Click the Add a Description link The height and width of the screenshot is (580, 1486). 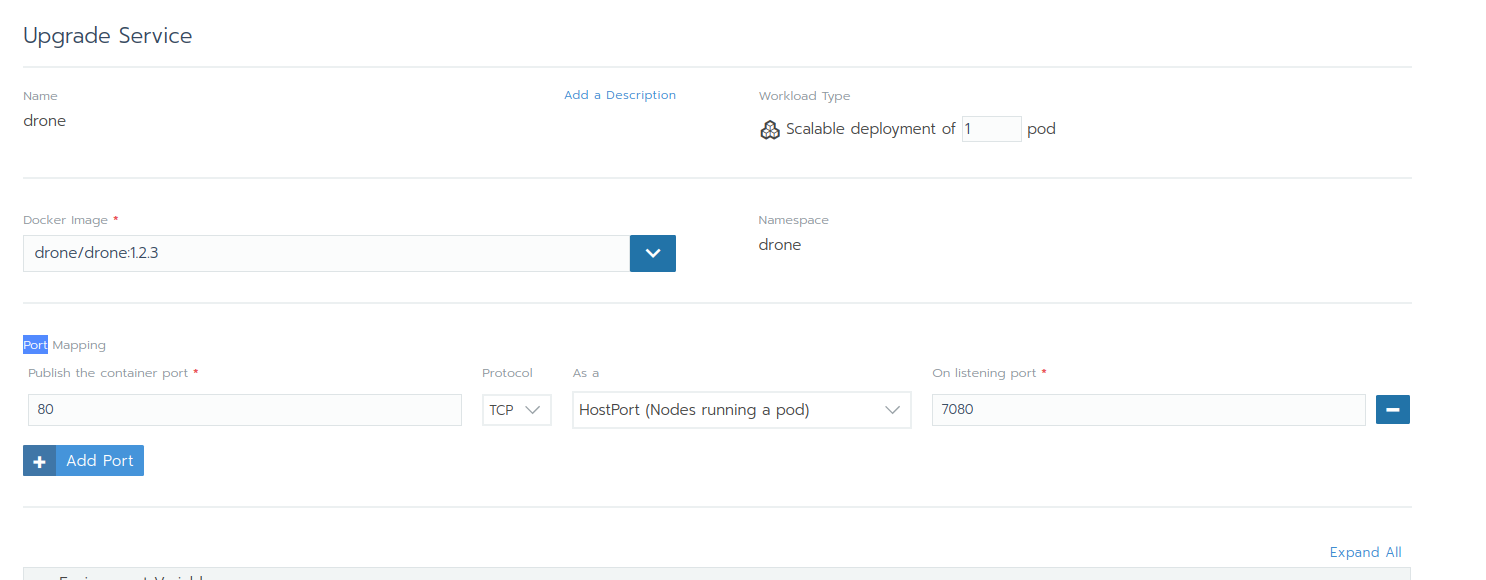[619, 95]
